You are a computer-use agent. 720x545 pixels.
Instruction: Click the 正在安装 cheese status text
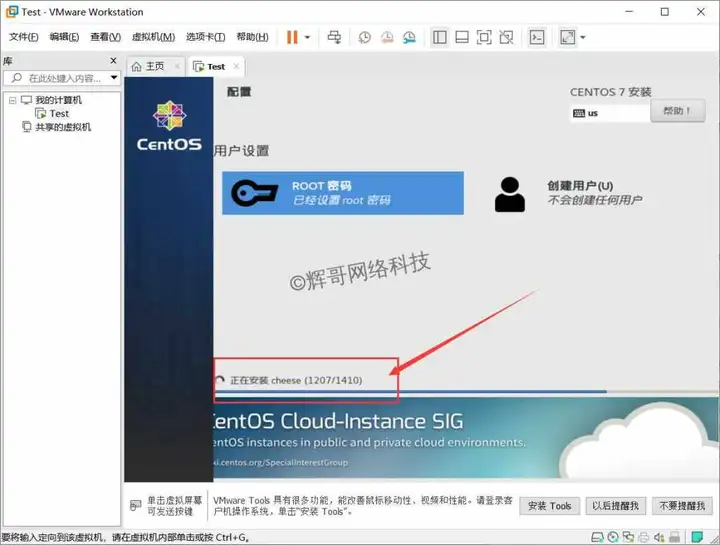(296, 380)
